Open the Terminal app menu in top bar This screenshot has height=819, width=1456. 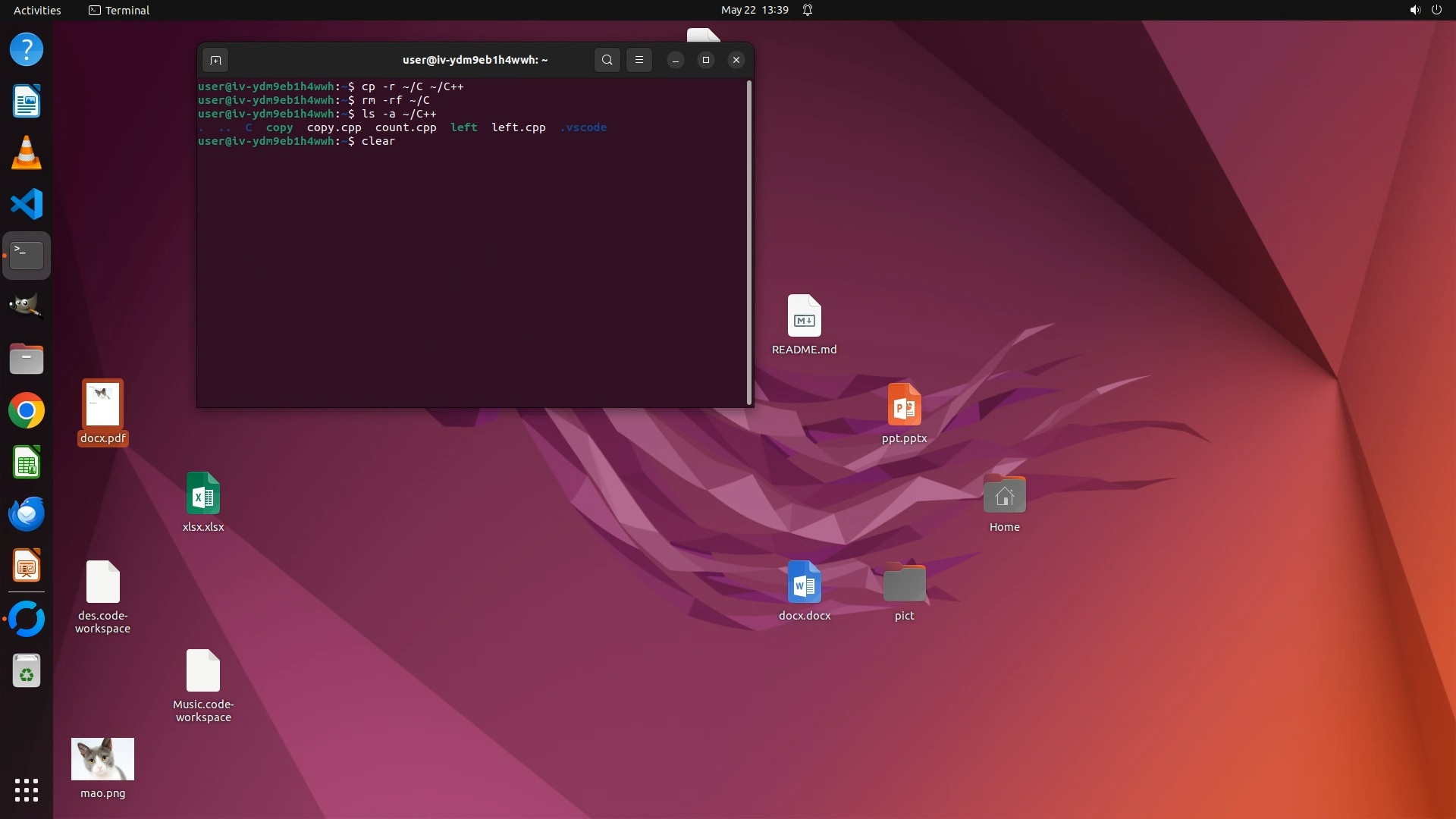click(x=119, y=10)
